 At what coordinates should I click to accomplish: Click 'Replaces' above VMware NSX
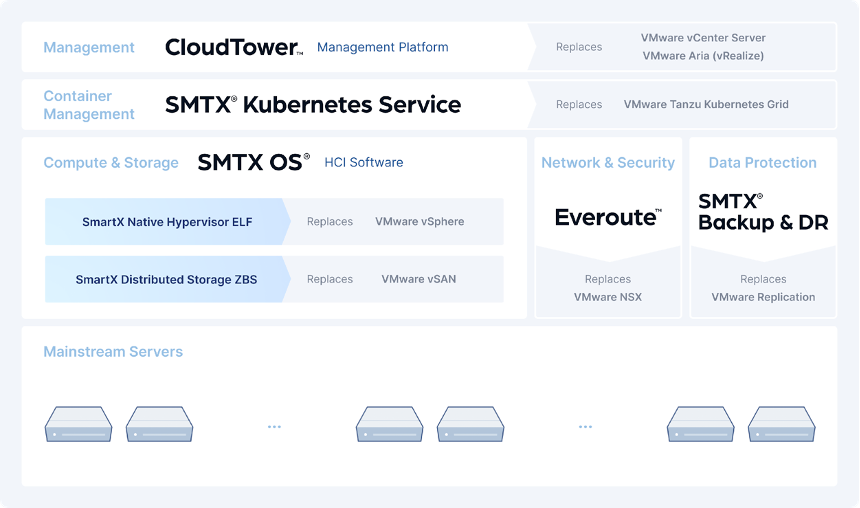(608, 279)
